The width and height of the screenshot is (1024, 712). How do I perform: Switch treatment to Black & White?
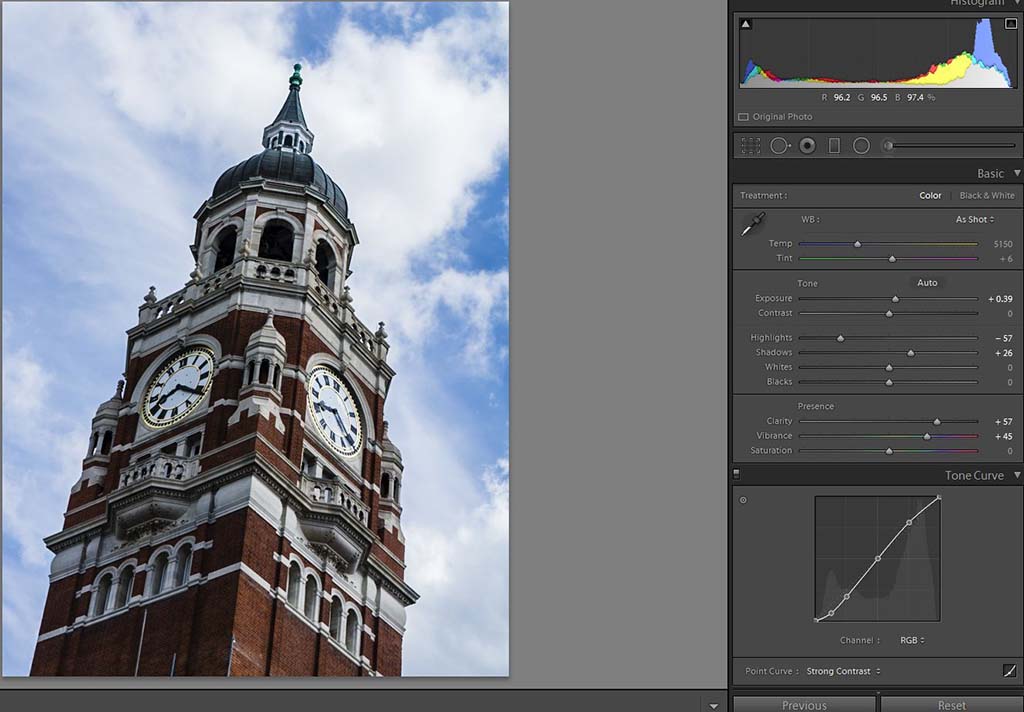coord(986,196)
